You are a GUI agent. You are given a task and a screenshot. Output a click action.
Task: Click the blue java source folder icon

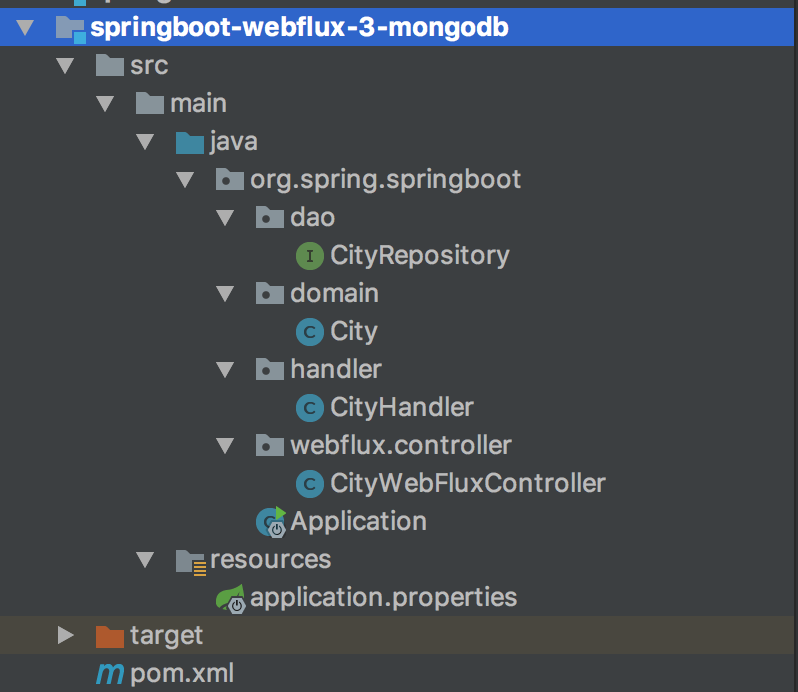[189, 142]
